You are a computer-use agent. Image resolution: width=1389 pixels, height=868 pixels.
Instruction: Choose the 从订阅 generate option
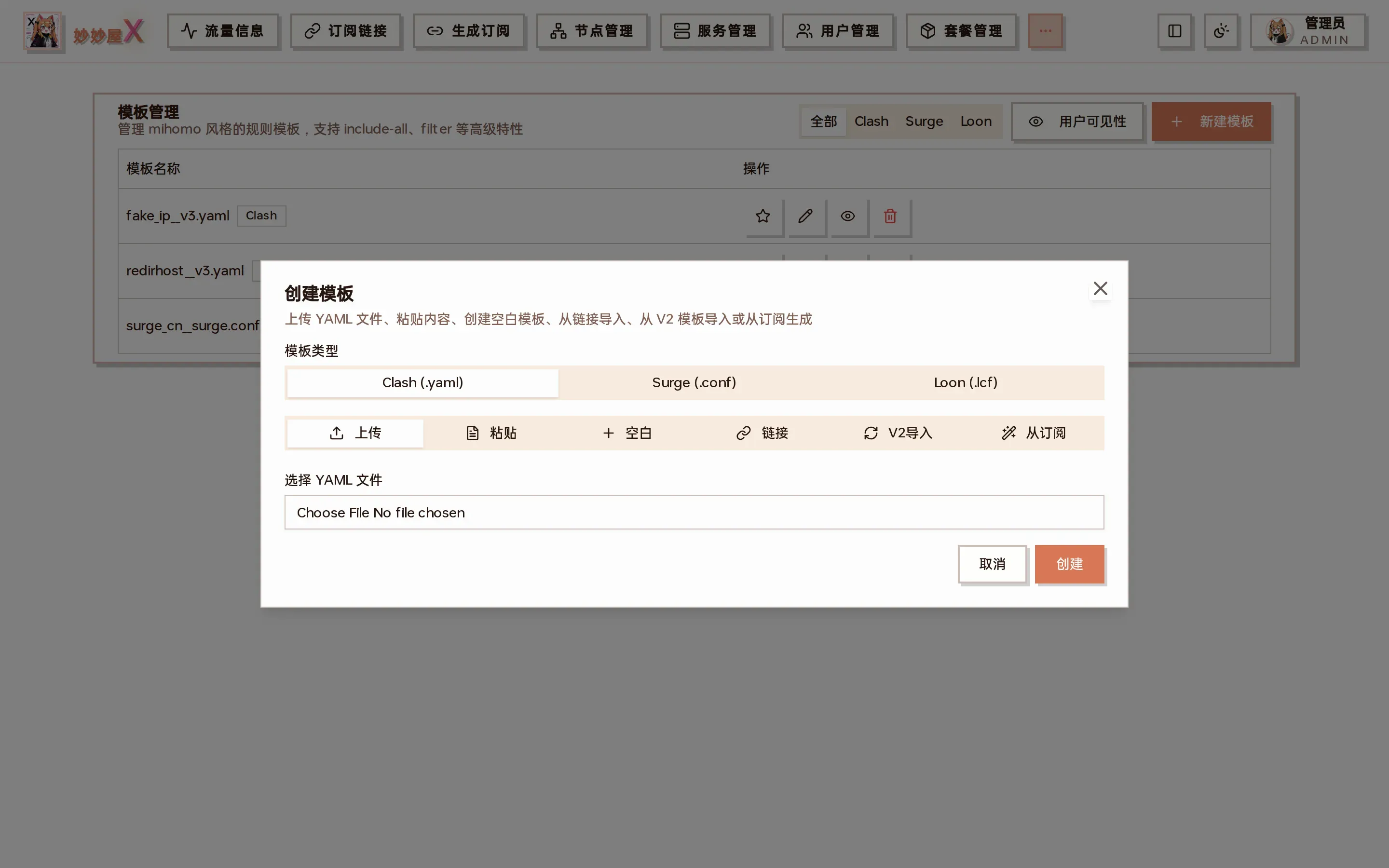coord(1033,433)
